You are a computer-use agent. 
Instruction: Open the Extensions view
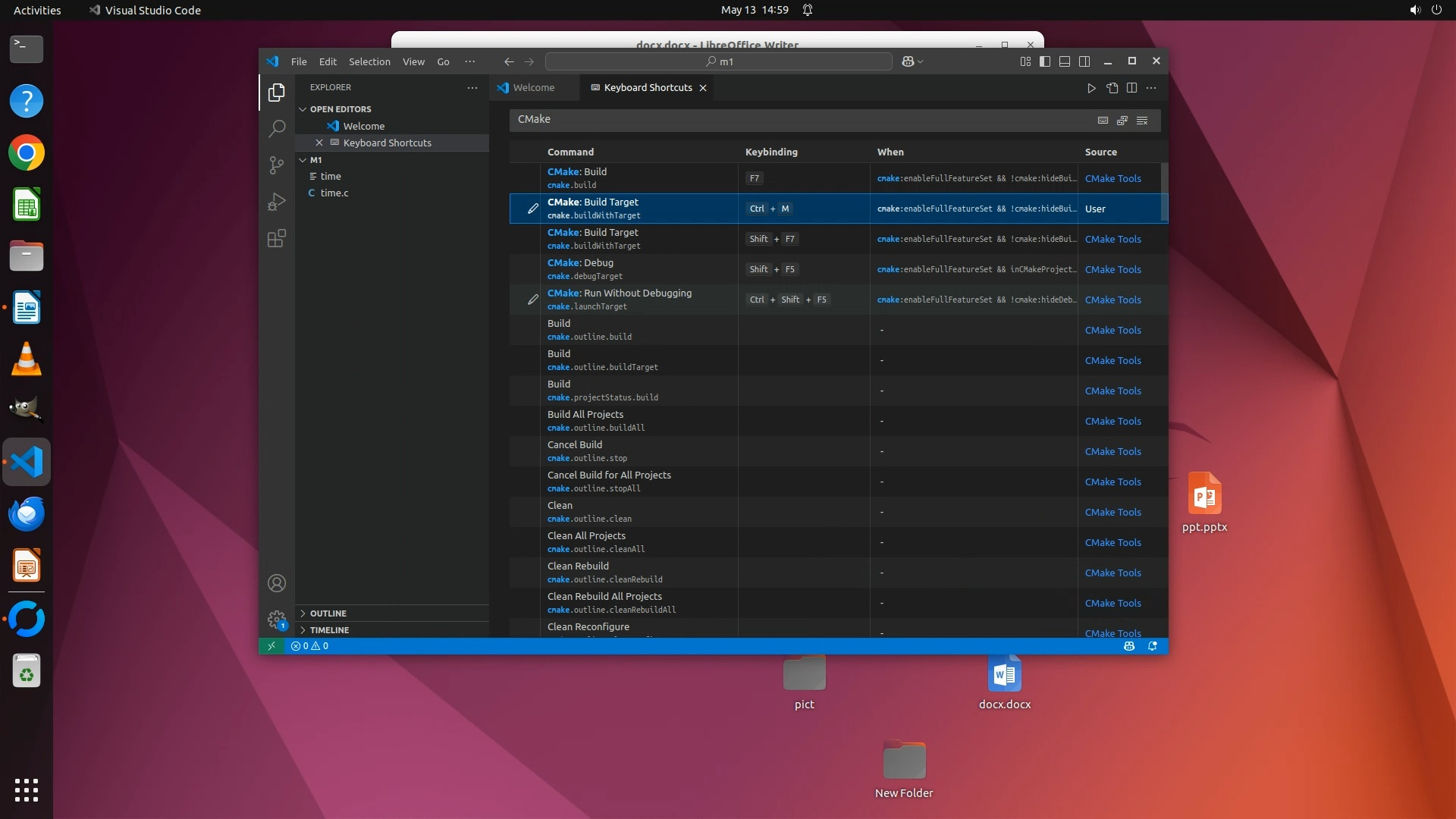pos(277,239)
